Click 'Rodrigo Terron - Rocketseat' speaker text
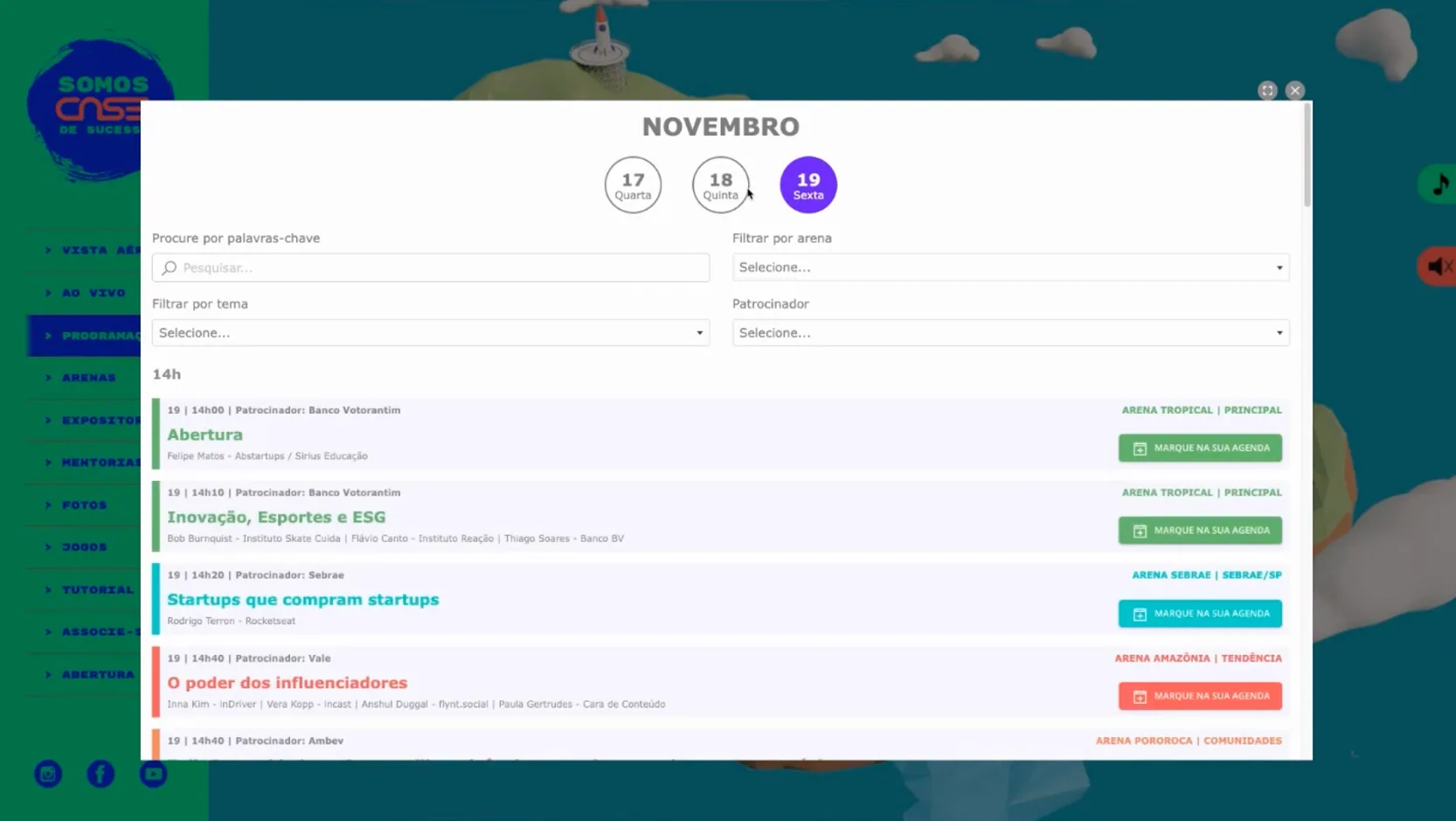 [232, 621]
